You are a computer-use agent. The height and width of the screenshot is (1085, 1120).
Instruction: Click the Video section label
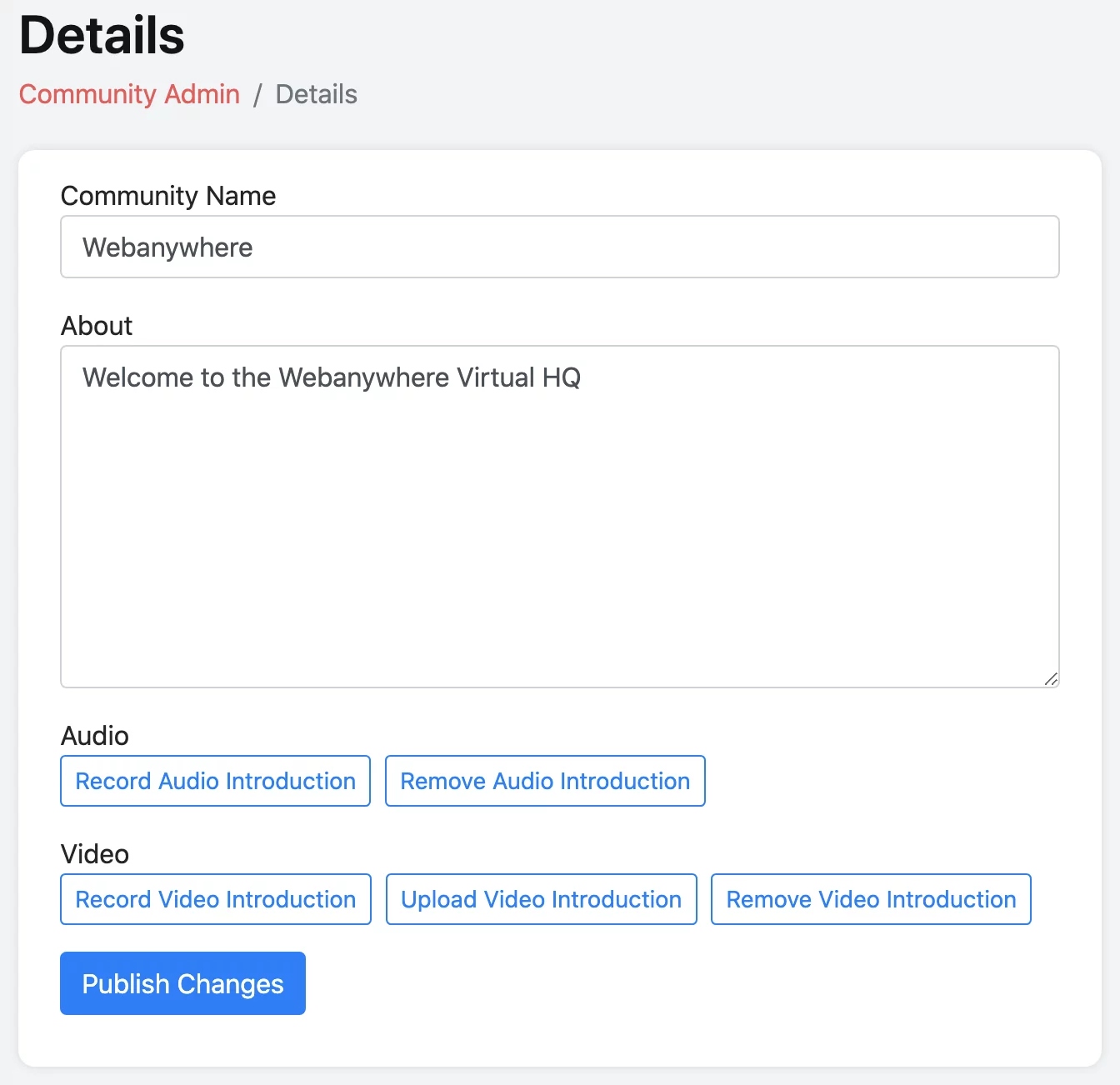coord(95,854)
